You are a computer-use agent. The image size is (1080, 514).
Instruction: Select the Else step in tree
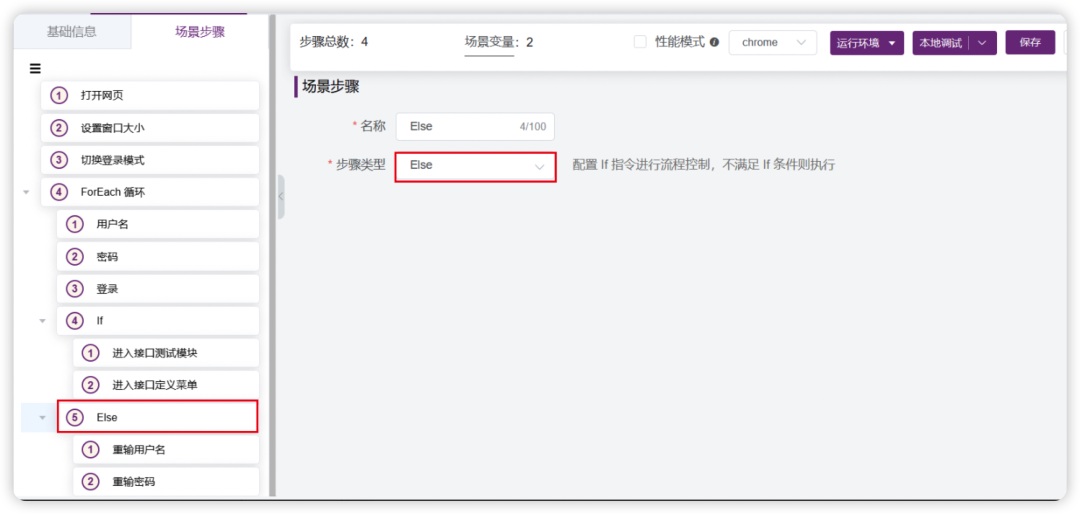coord(158,417)
